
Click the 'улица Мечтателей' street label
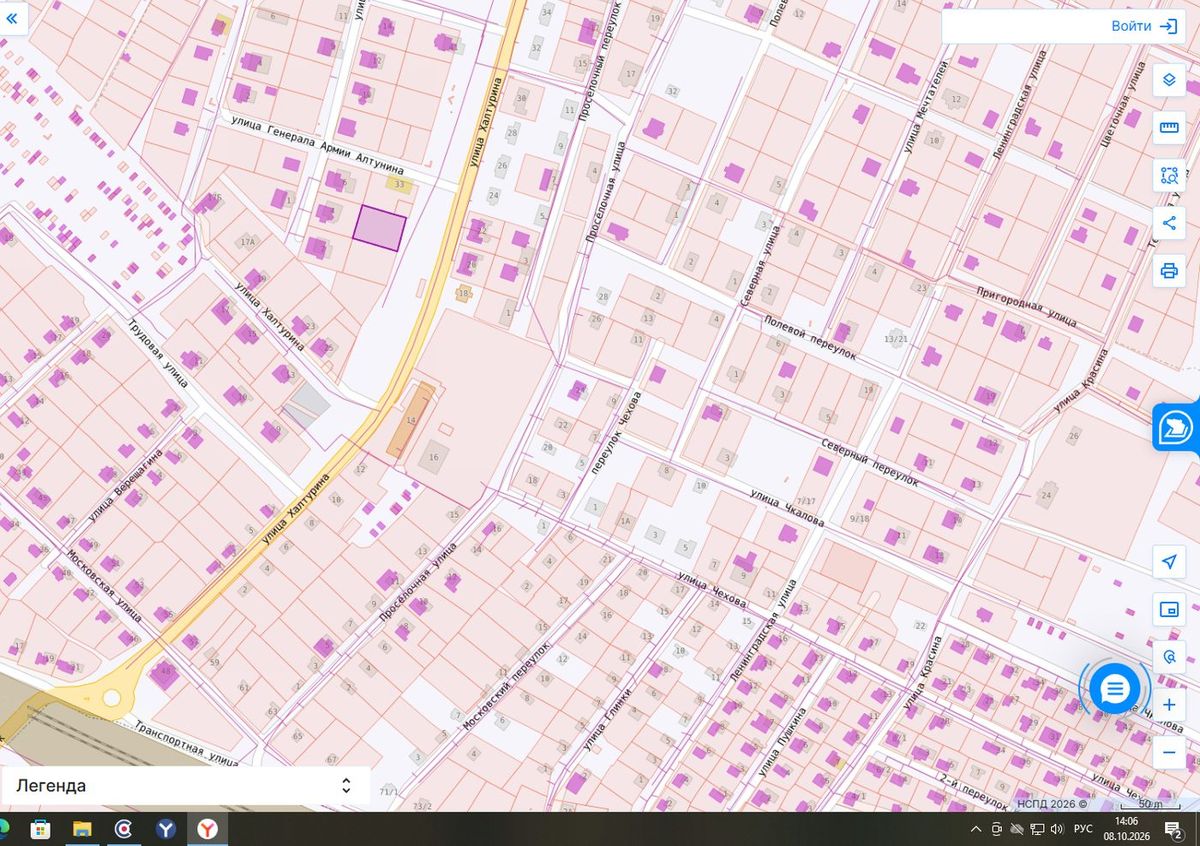tap(925, 105)
